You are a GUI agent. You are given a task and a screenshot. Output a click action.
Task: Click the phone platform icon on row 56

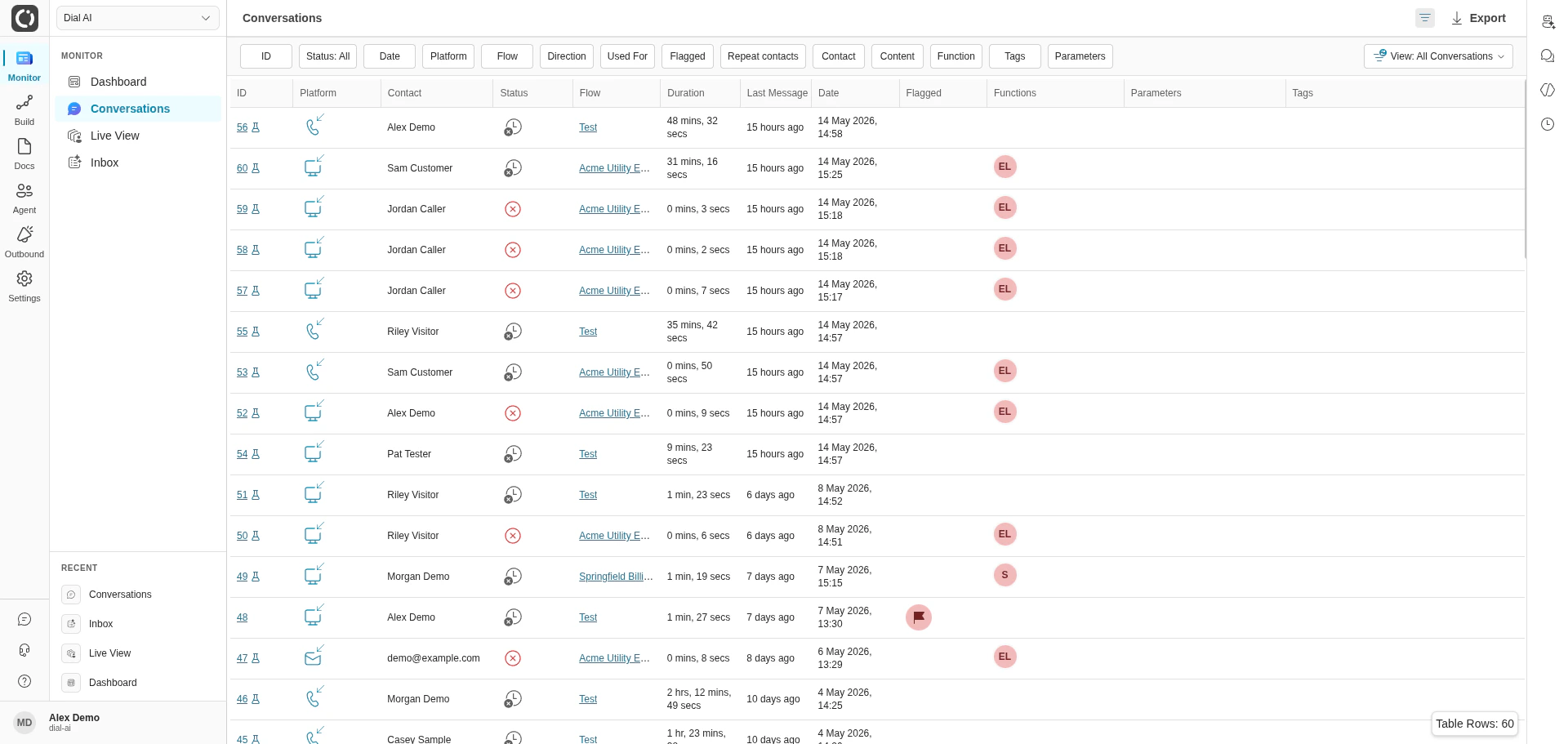point(314,125)
